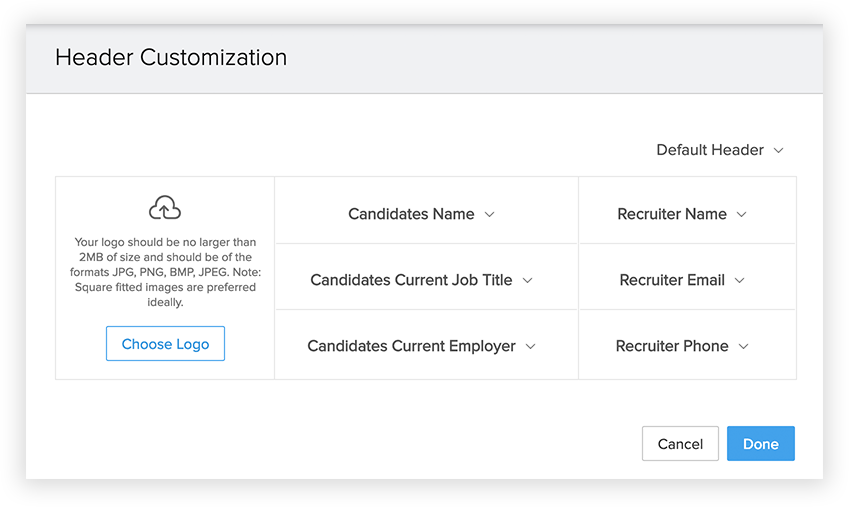Confirm the header with the Done button
Image resolution: width=849 pixels, height=507 pixels.
[760, 444]
